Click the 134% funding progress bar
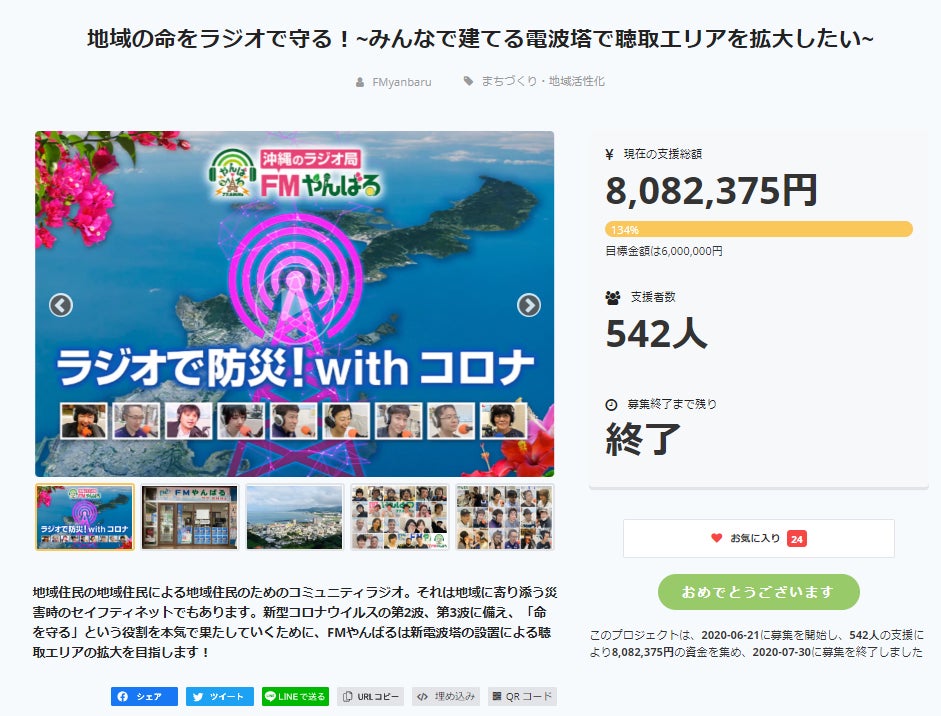 [x=758, y=229]
